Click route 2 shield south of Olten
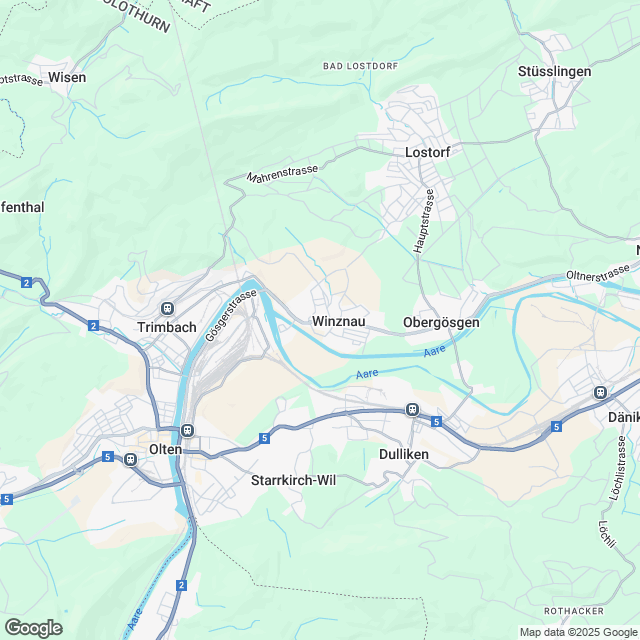The image size is (640, 640). click(182, 585)
